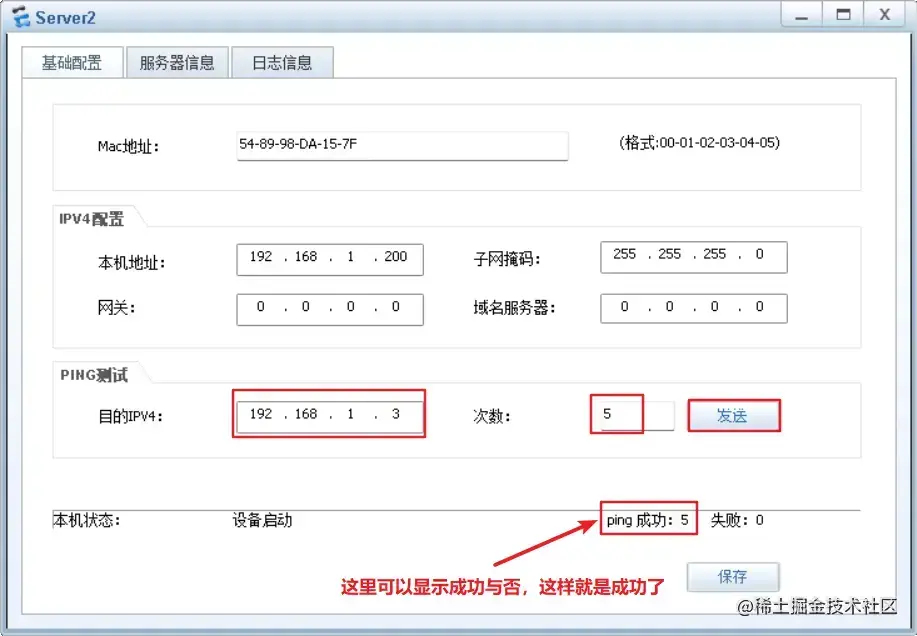This screenshot has width=917, height=636.
Task: Click the '域名服务器:' label
Action: pyautogui.click(x=514, y=308)
